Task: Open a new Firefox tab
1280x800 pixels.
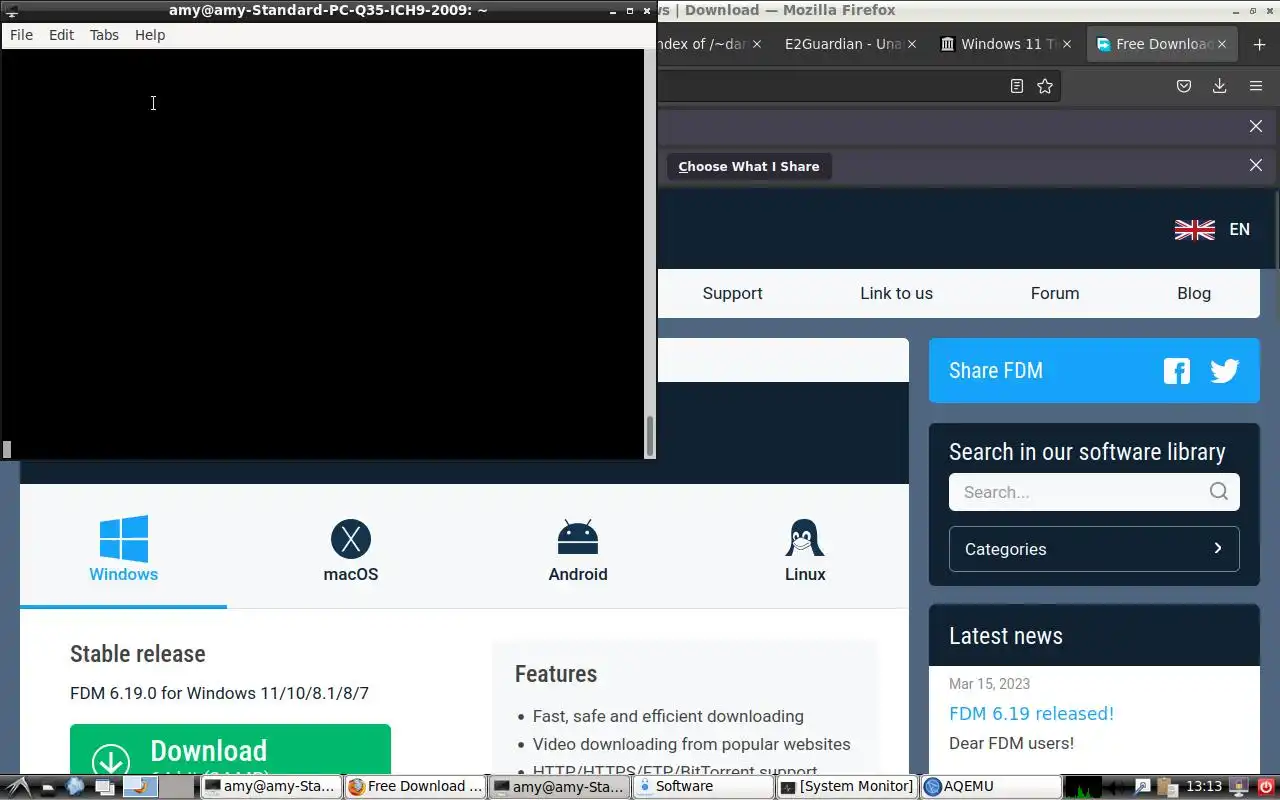Action: pyautogui.click(x=1258, y=44)
